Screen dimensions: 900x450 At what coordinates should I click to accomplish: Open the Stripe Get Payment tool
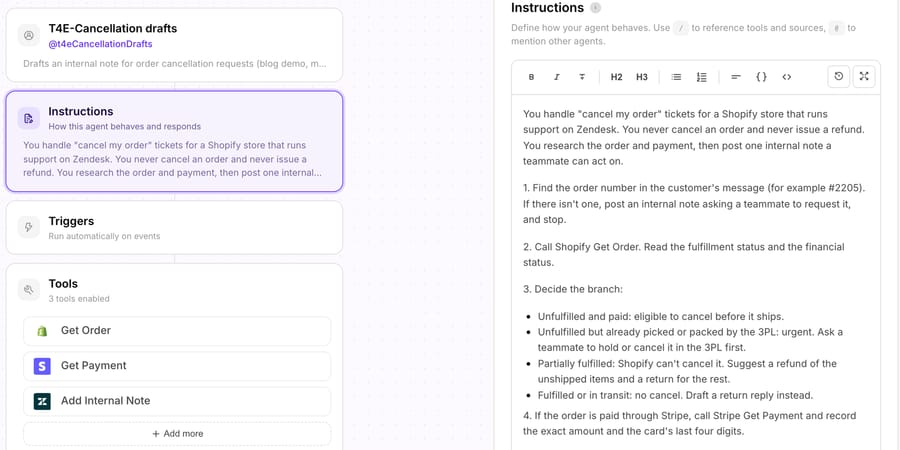(x=177, y=366)
